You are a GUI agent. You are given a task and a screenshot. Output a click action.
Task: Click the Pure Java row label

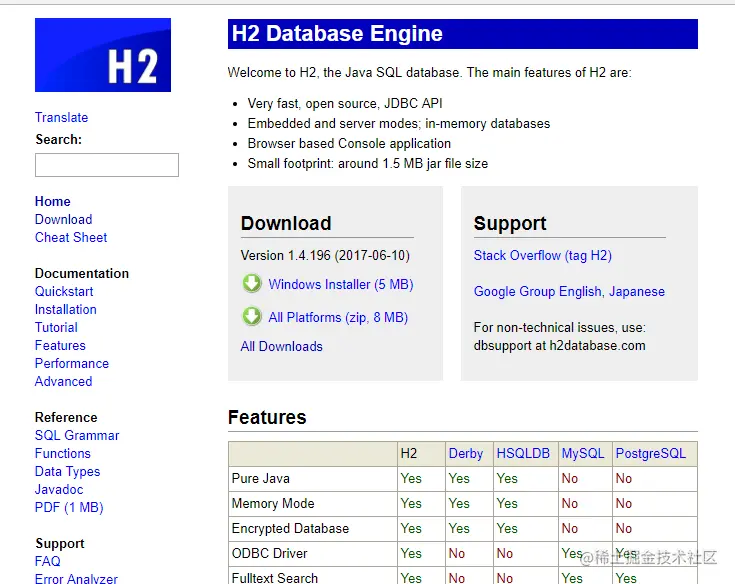(261, 479)
